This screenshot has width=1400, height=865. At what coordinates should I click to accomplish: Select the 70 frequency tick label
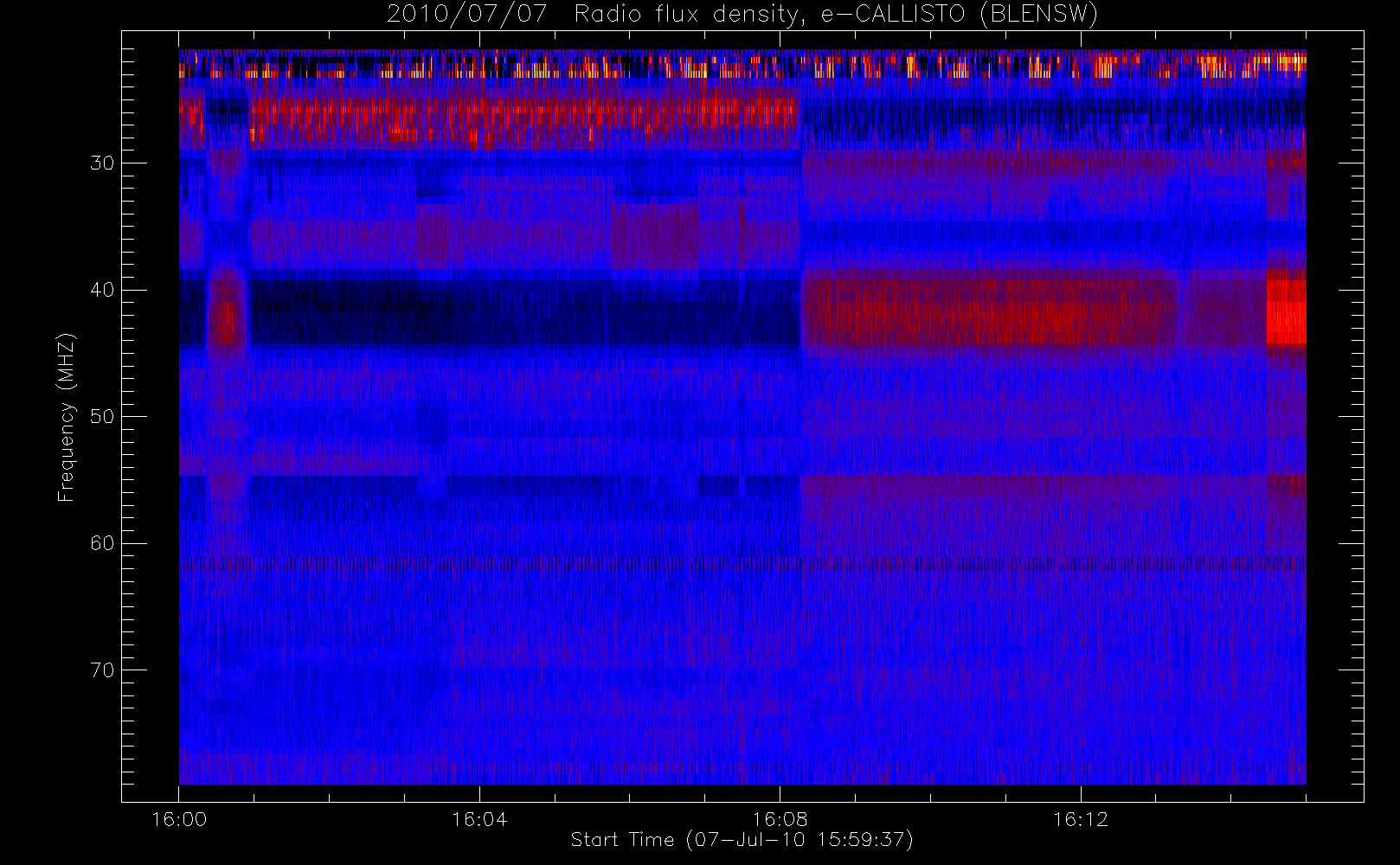coord(102,670)
